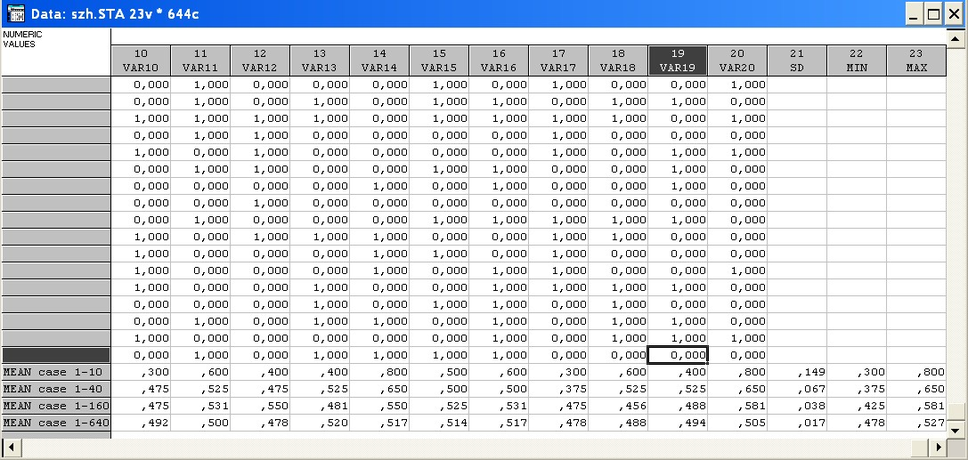Click vertical scrollbar up arrow
Viewport: 968px width, 460px height.
click(955, 37)
